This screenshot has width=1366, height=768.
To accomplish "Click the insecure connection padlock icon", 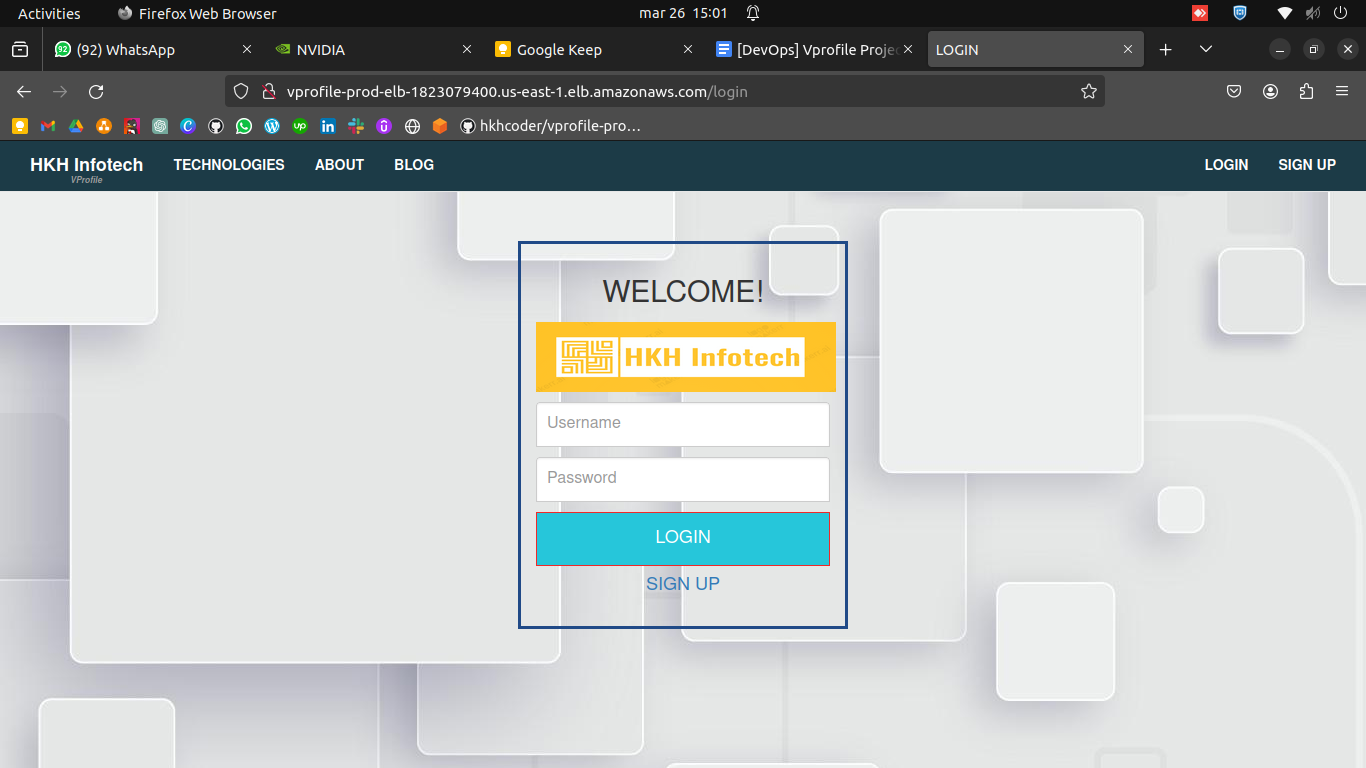I will (267, 91).
